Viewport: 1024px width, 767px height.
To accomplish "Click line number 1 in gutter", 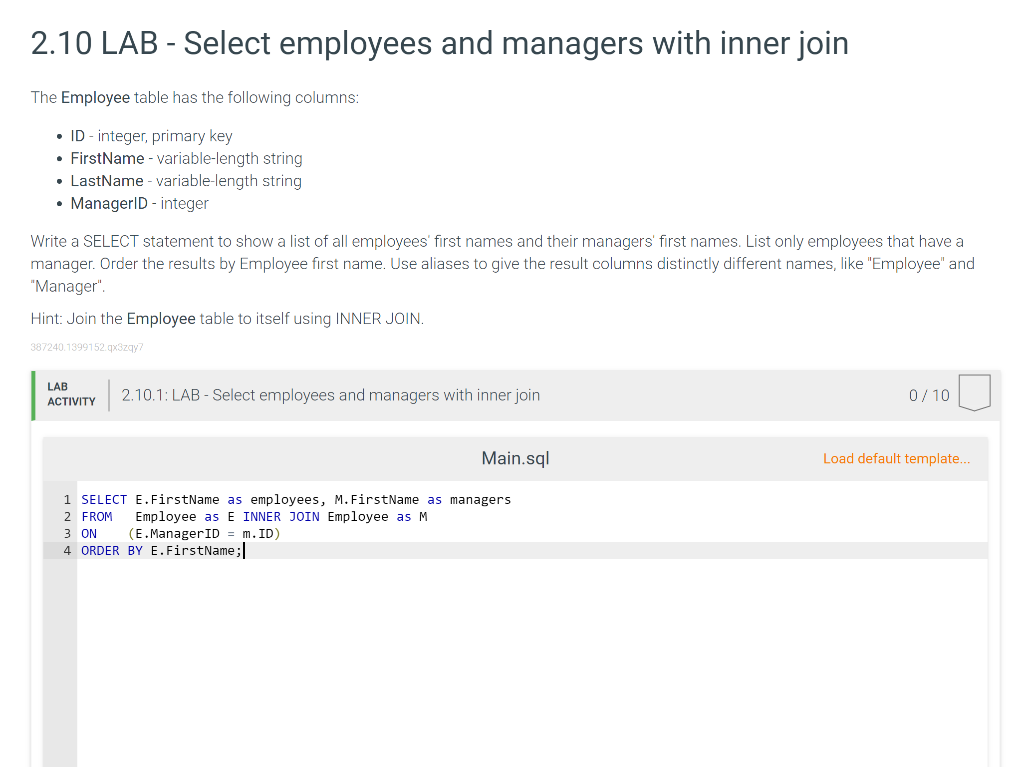I will point(67,500).
